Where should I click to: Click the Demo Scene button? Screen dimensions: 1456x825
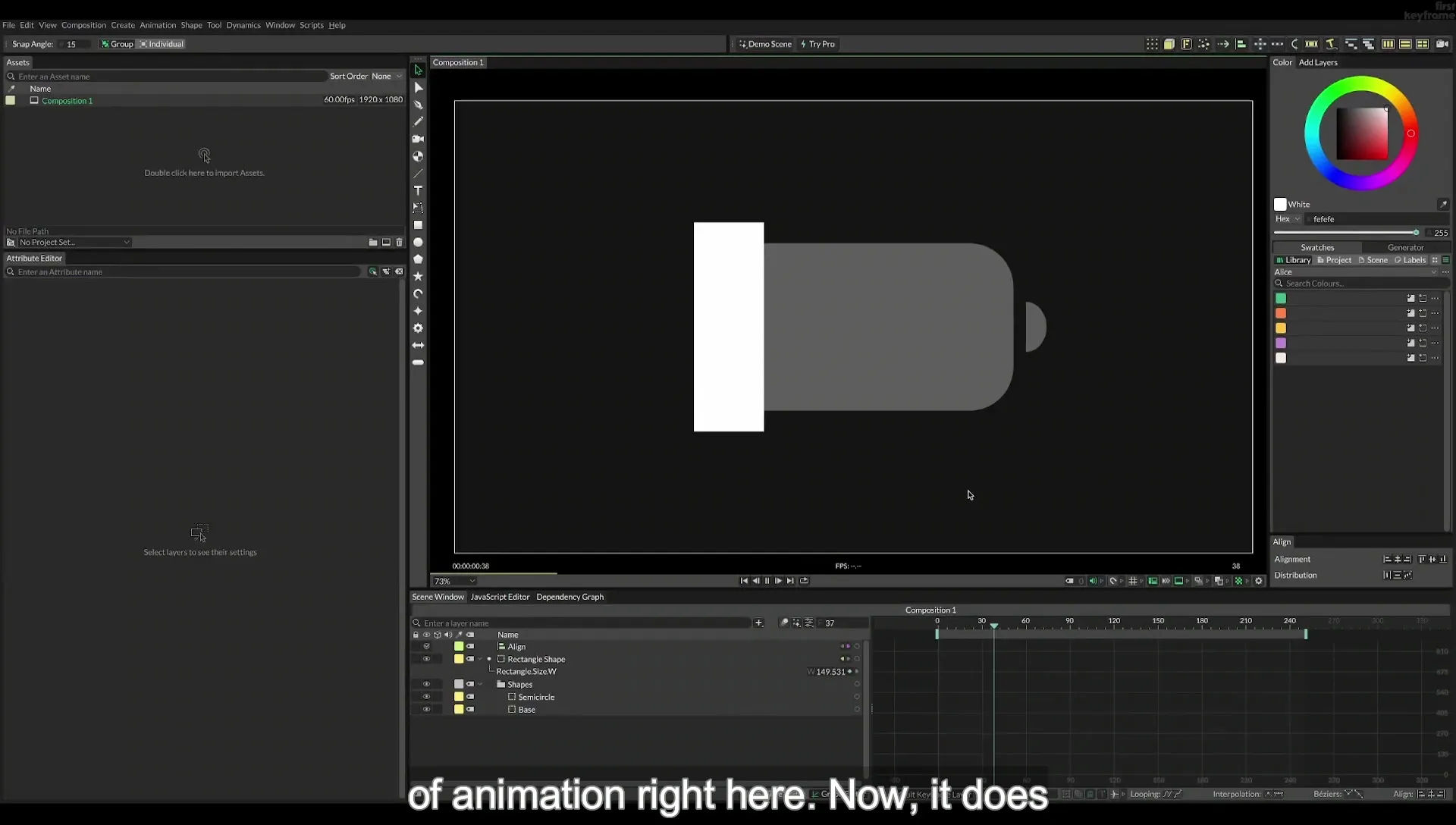pyautogui.click(x=765, y=44)
